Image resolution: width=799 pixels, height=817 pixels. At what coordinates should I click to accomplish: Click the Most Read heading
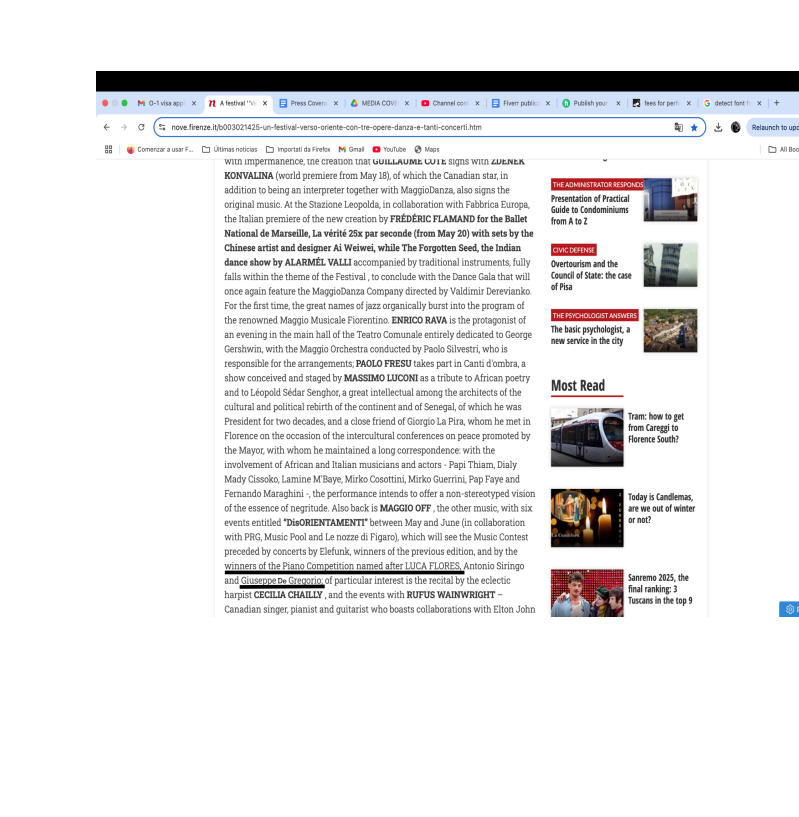578,386
